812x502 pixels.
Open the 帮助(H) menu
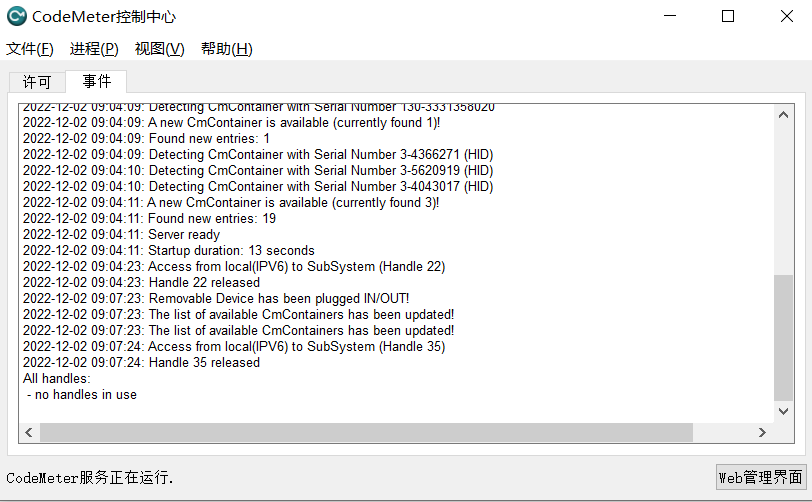coord(227,49)
